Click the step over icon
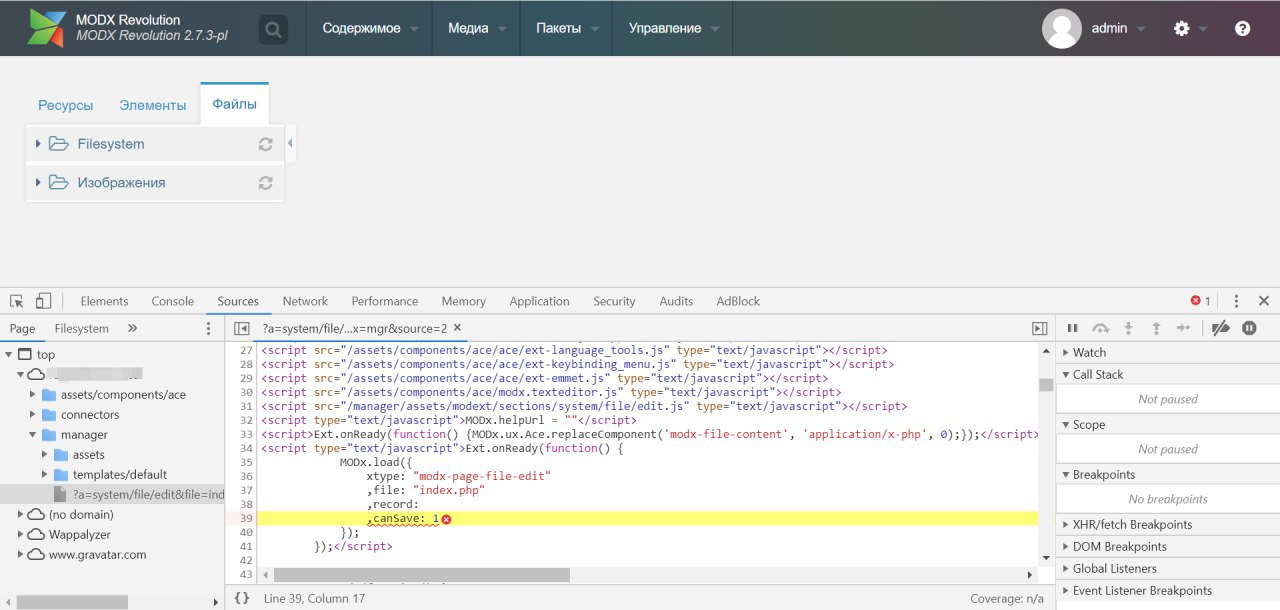The image size is (1280, 610). tap(1101, 328)
